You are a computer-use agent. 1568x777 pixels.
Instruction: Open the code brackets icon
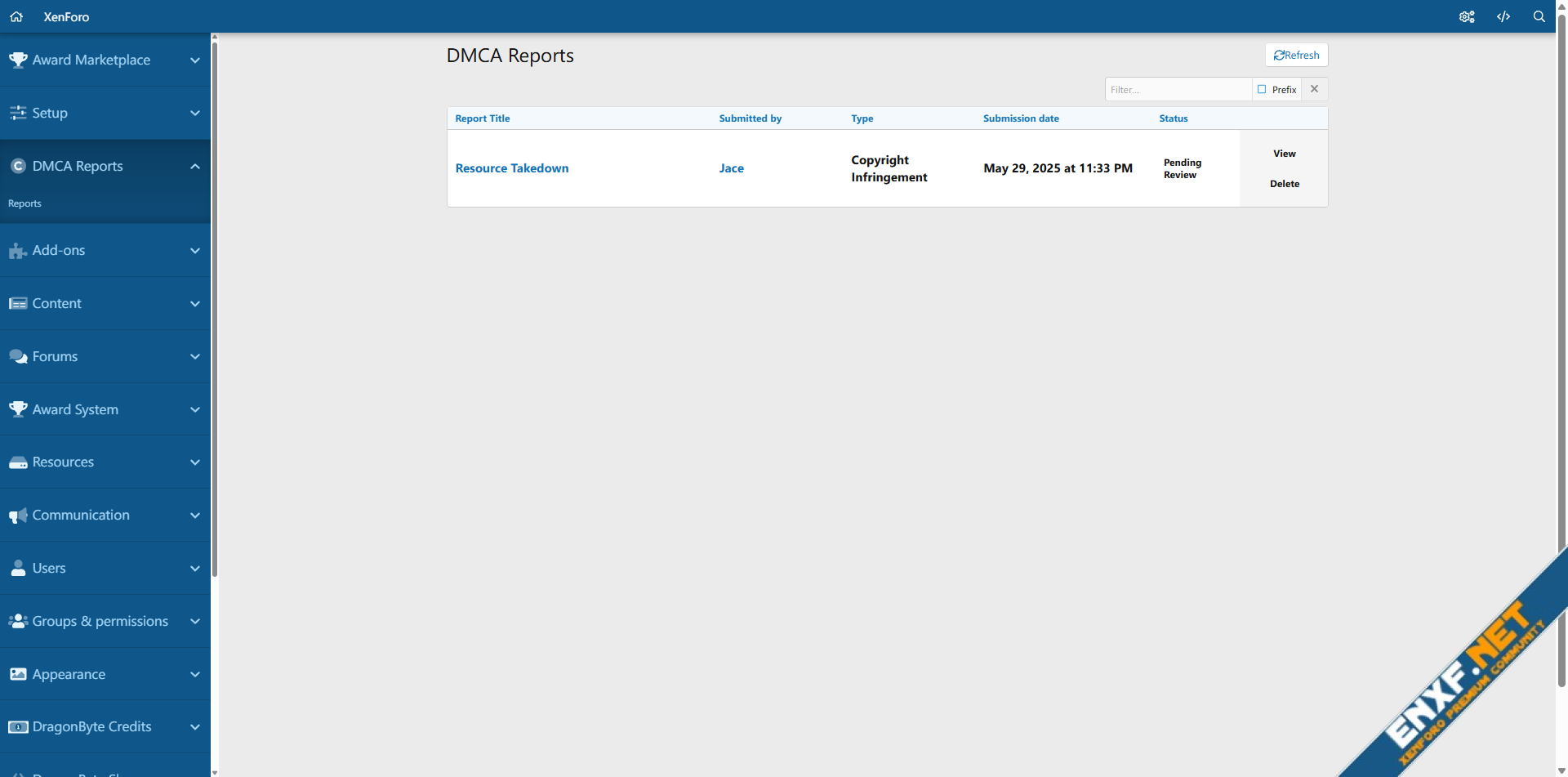pyautogui.click(x=1503, y=16)
